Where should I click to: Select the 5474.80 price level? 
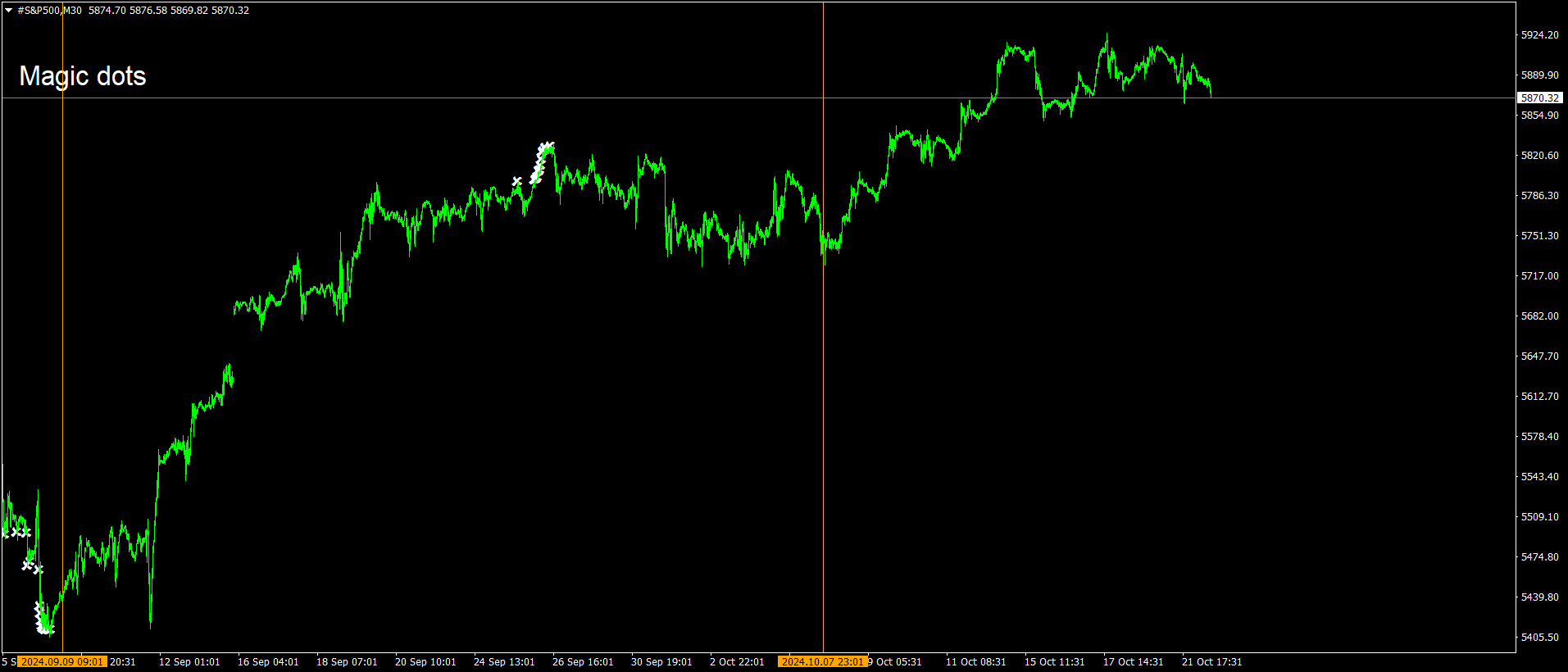(x=1540, y=557)
